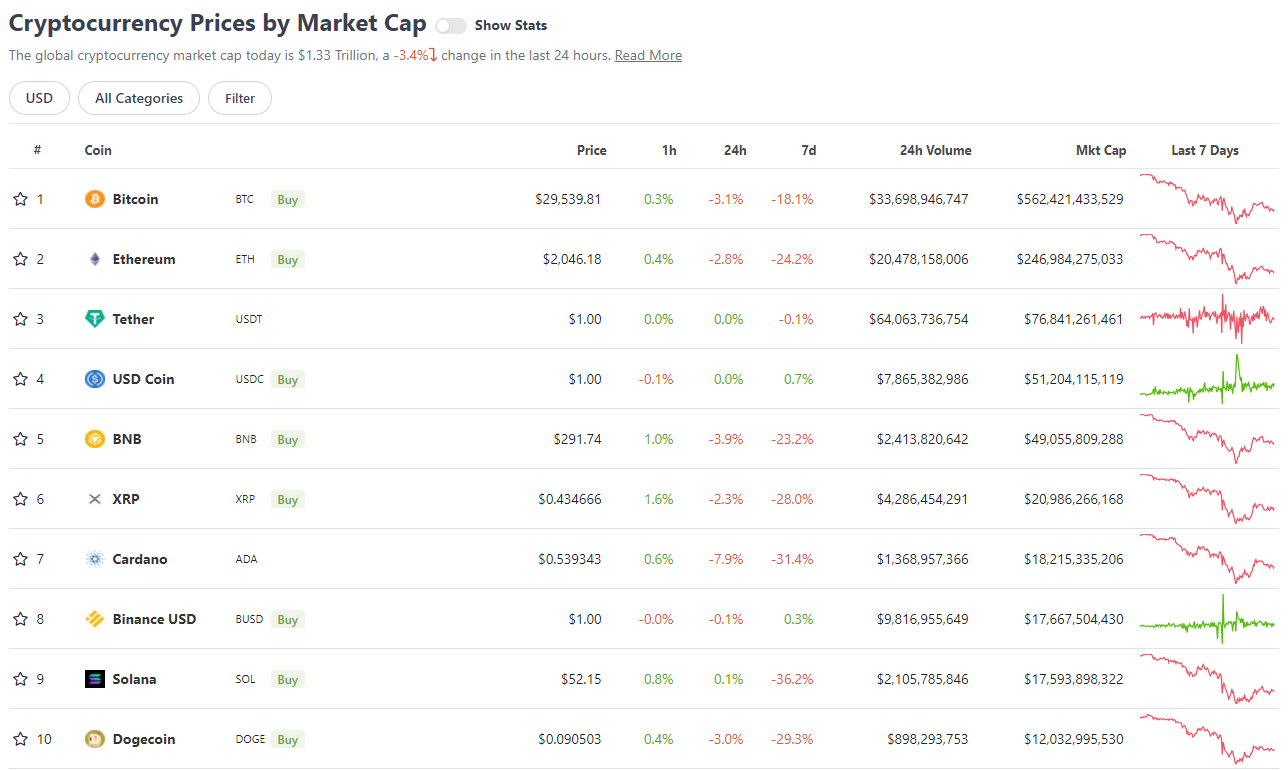The width and height of the screenshot is (1288, 770).
Task: Click the BNB logo icon
Action: (x=95, y=439)
